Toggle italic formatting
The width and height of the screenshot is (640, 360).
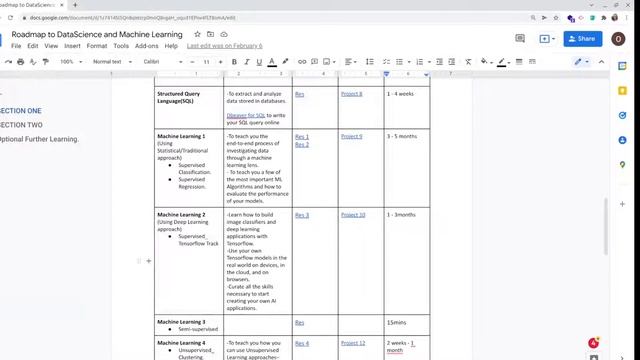click(x=247, y=62)
